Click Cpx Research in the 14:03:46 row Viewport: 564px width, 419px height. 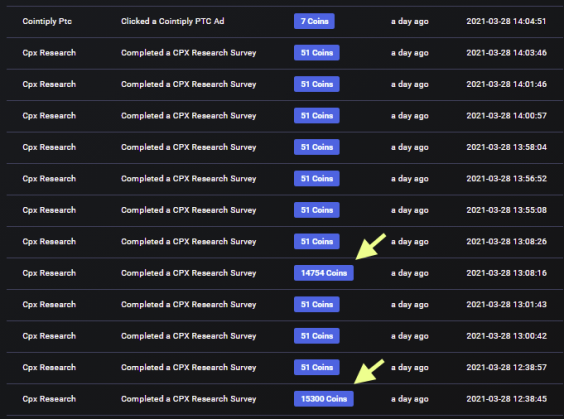pos(49,53)
